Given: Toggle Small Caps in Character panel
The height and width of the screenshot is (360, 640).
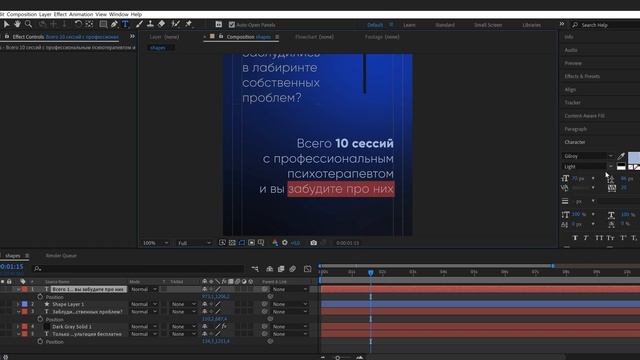Looking at the screenshot, I should click(x=610, y=238).
